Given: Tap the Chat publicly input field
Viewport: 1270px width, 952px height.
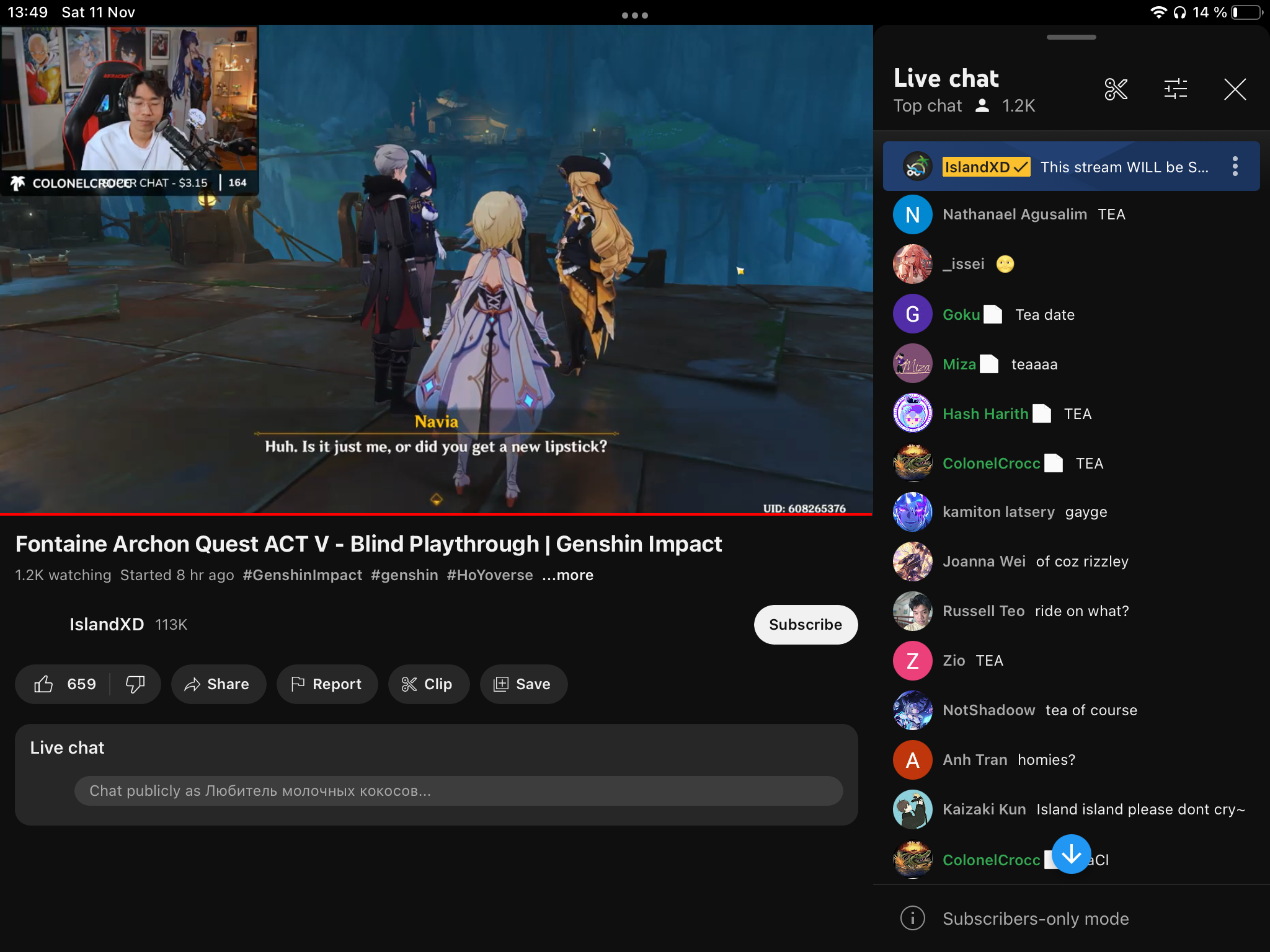Looking at the screenshot, I should point(458,791).
